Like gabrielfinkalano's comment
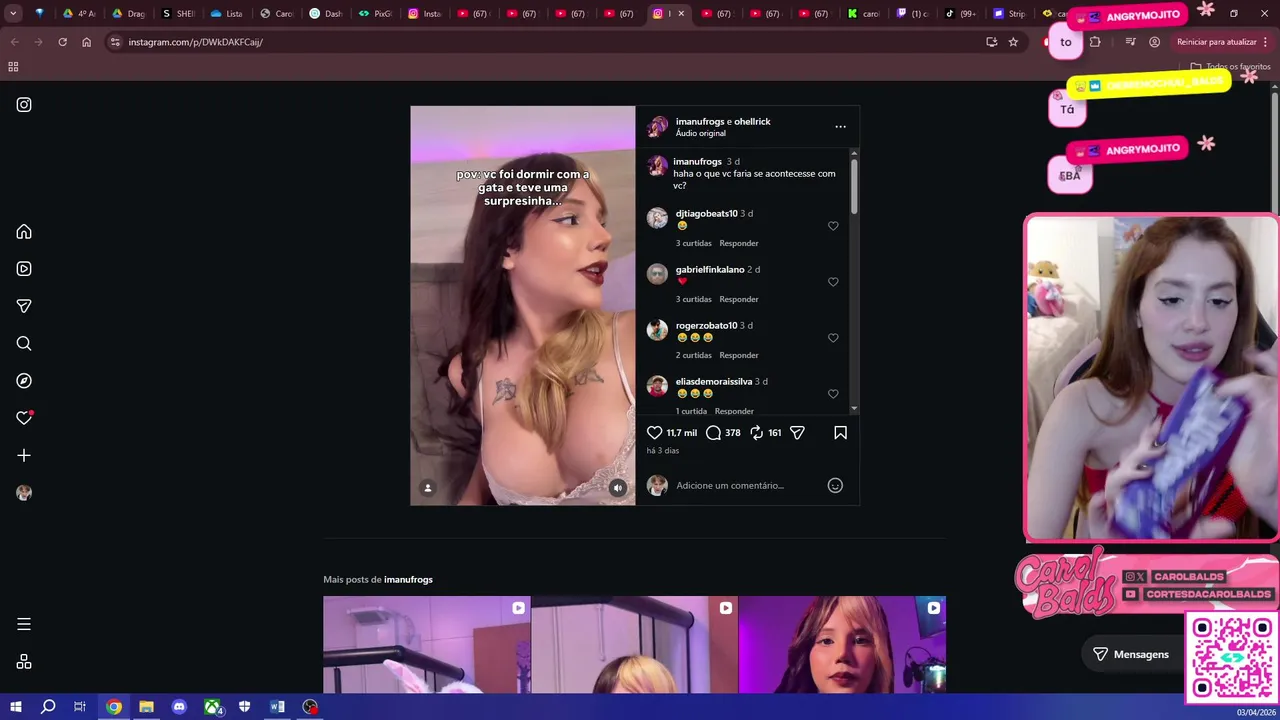 click(833, 282)
